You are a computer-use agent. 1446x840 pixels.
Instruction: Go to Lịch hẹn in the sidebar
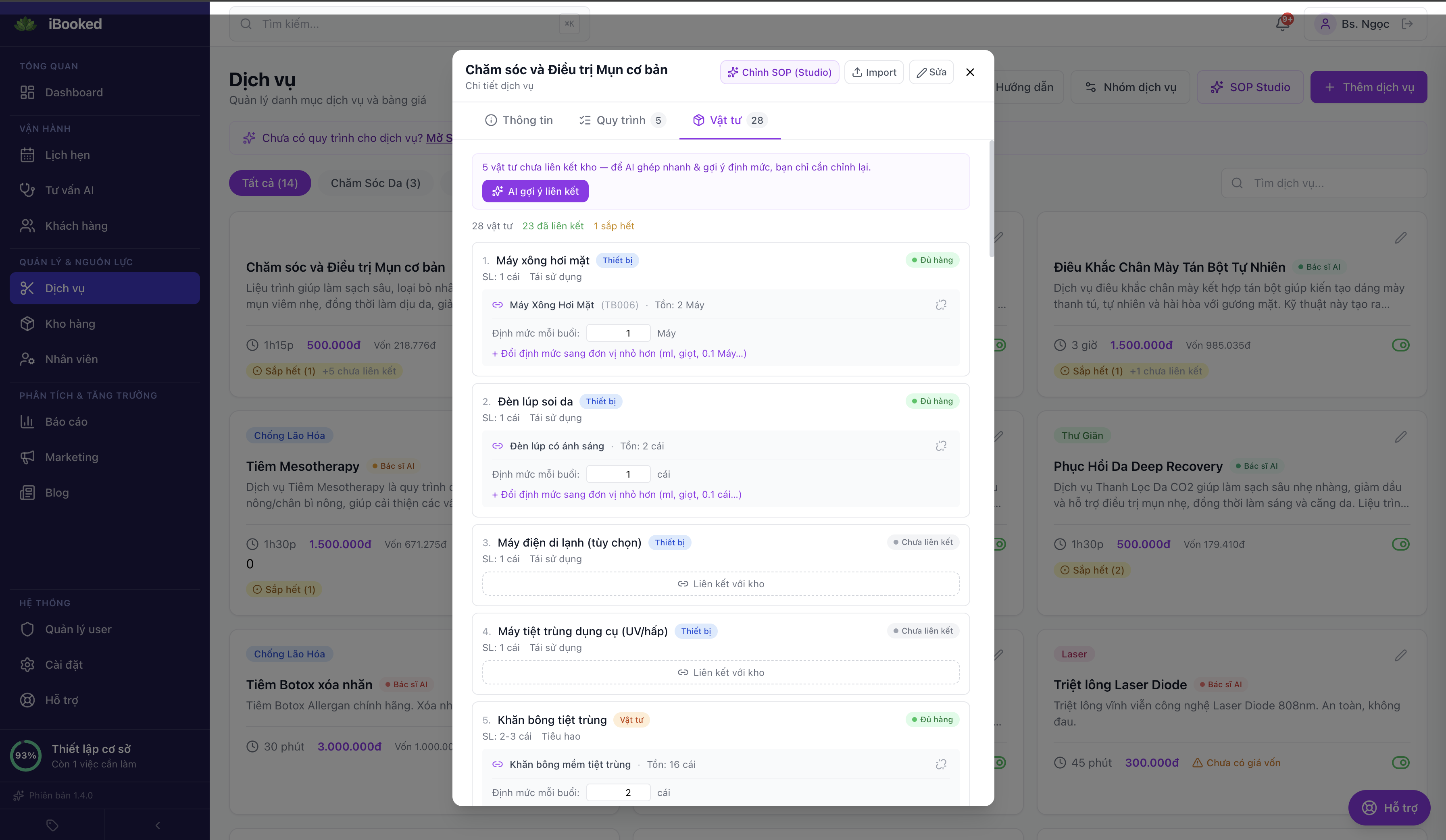[104, 155]
